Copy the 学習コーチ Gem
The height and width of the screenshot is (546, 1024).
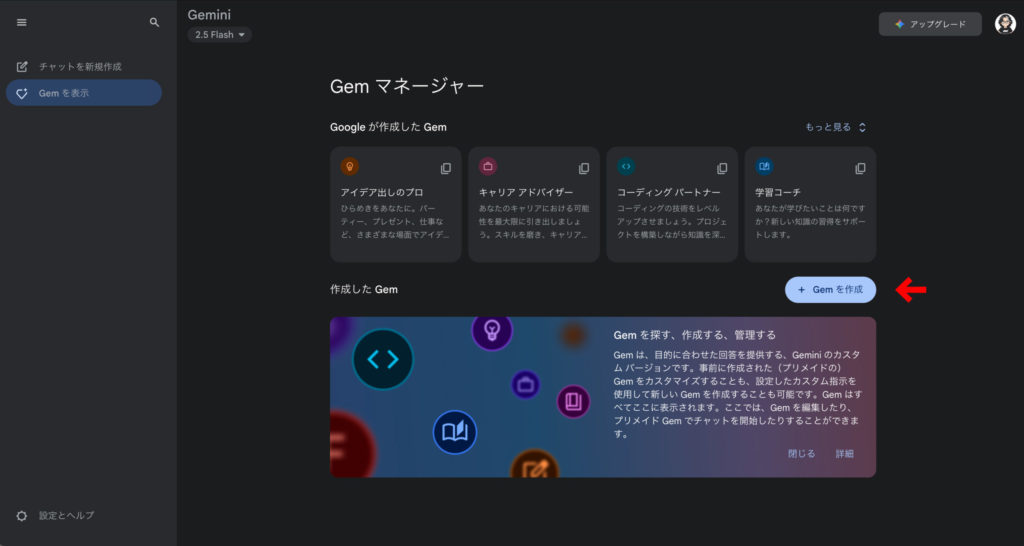(861, 169)
